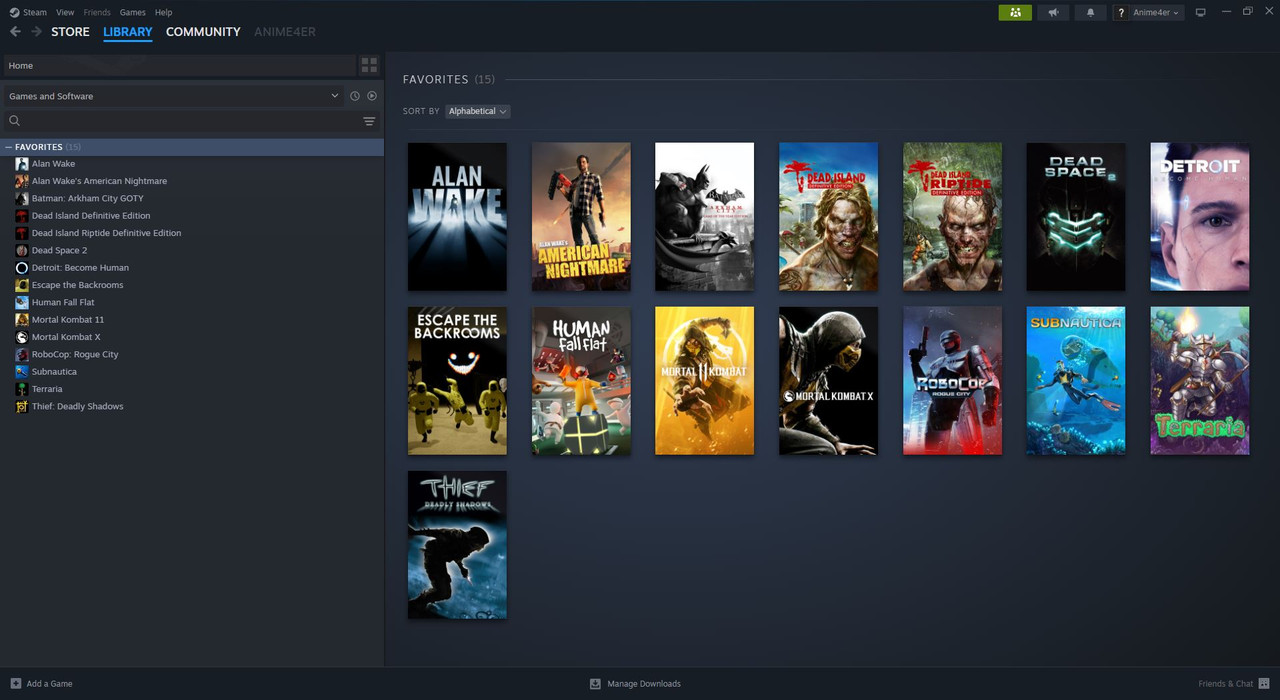This screenshot has height=700, width=1280.
Task: Click the search magnifier icon
Action: [x=15, y=121]
